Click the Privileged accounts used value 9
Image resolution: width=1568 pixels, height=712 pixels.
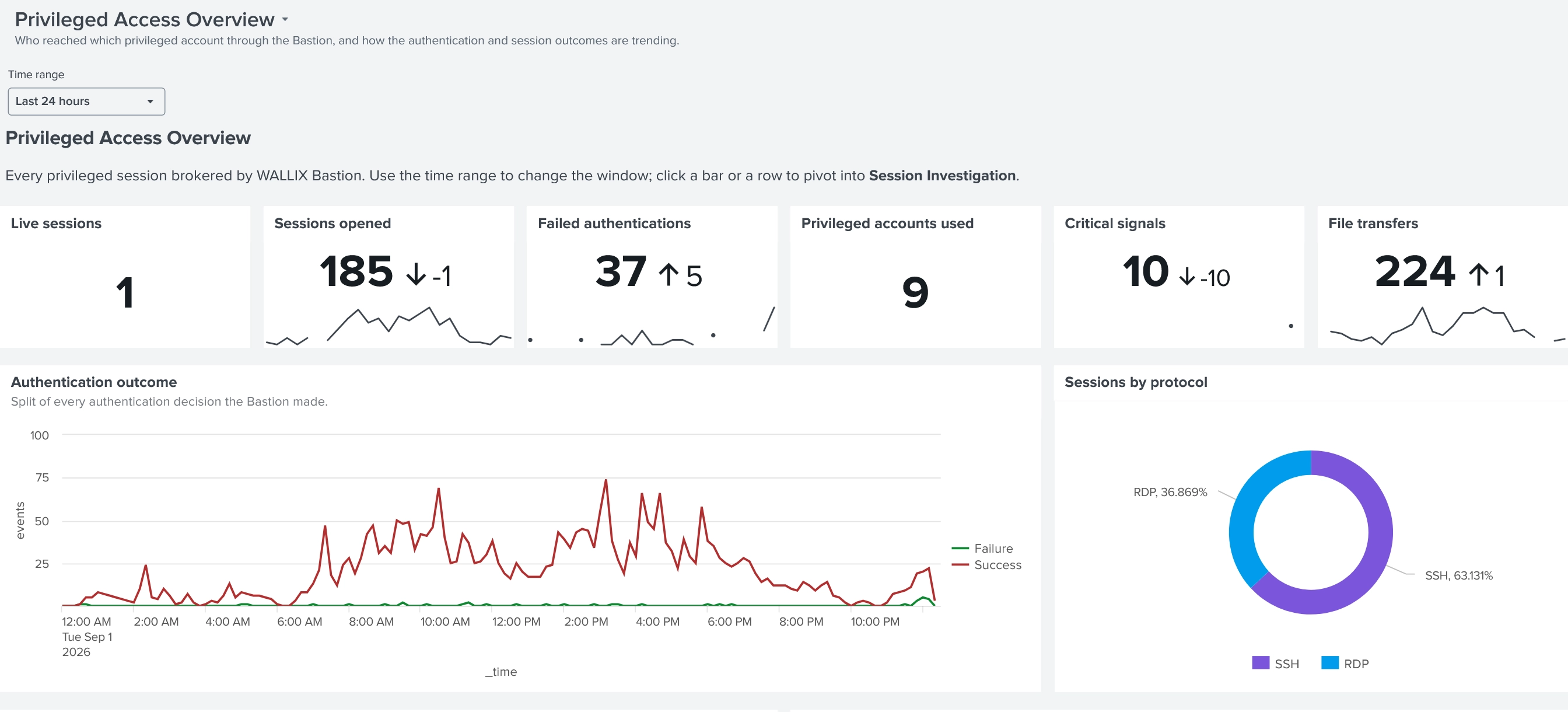coord(915,292)
